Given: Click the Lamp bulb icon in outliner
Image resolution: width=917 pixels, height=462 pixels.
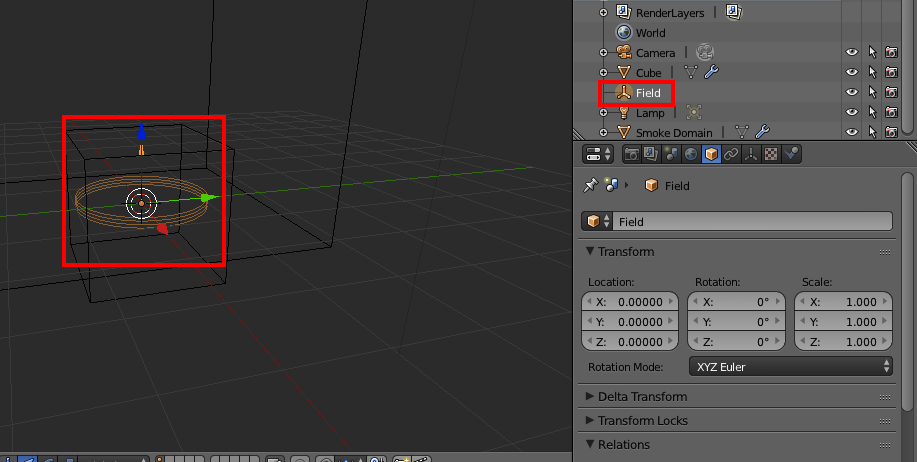Looking at the screenshot, I should (x=623, y=112).
